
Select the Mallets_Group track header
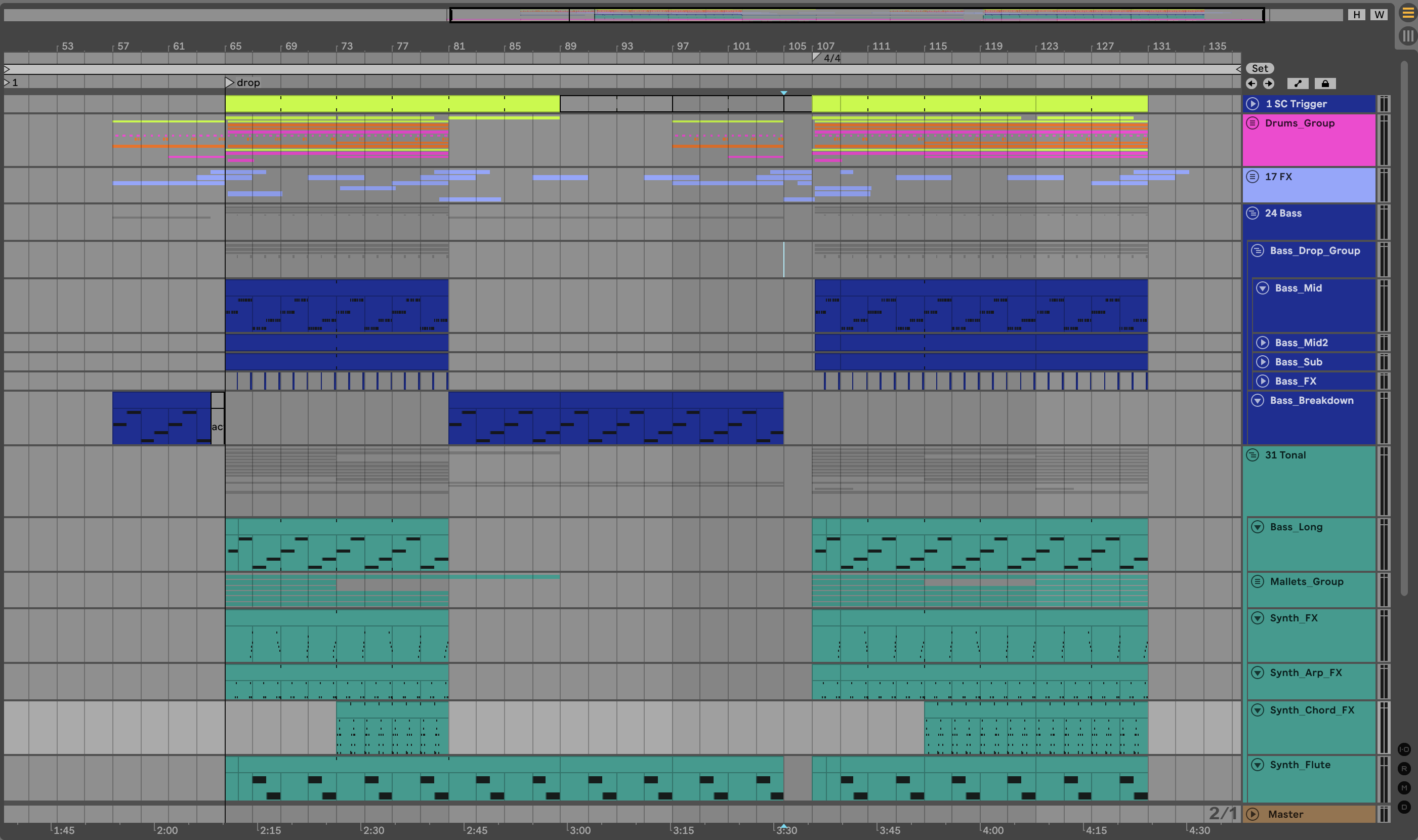coord(1306,581)
